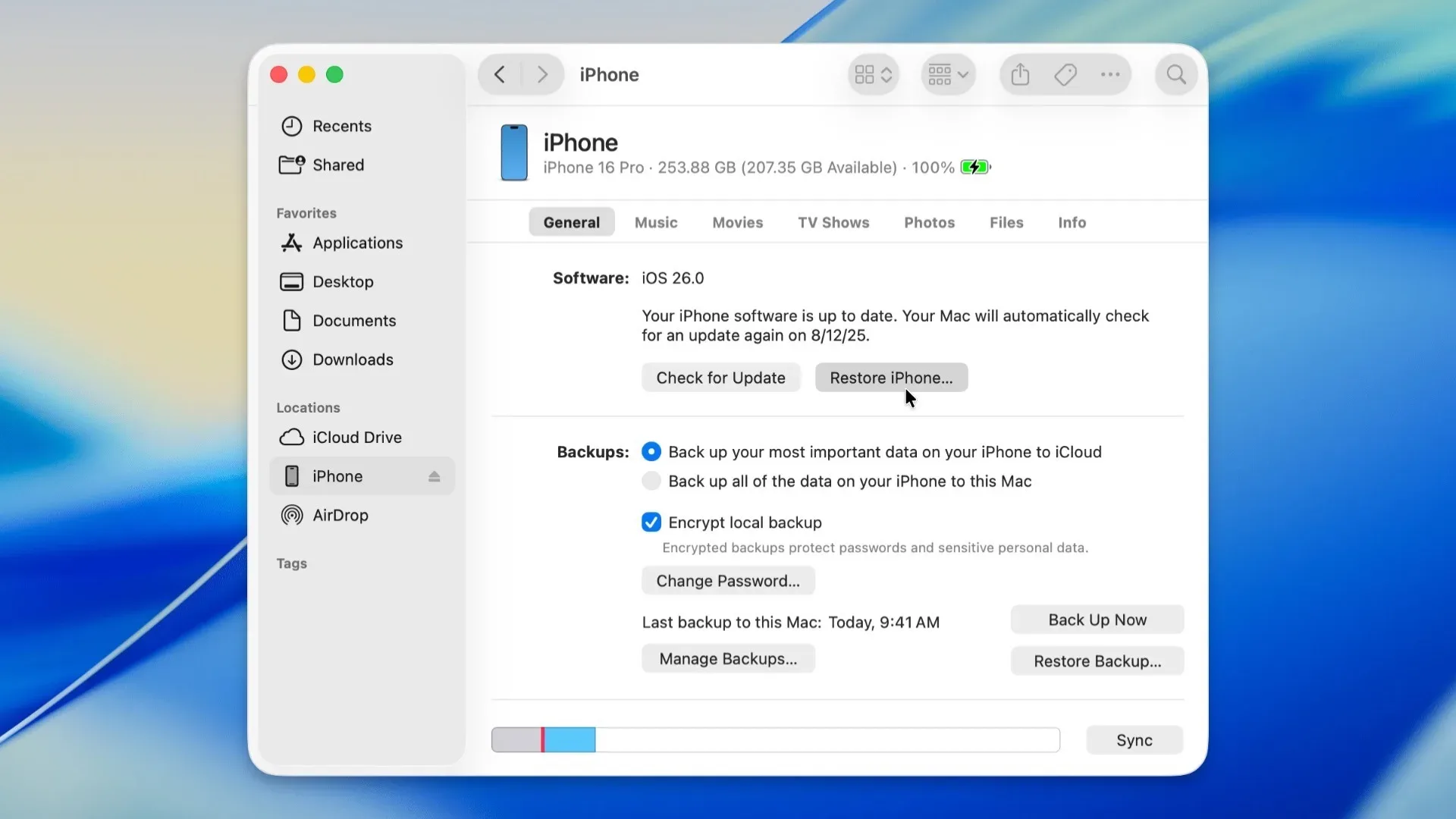Click Change Password... button
1456x819 pixels.
point(728,581)
